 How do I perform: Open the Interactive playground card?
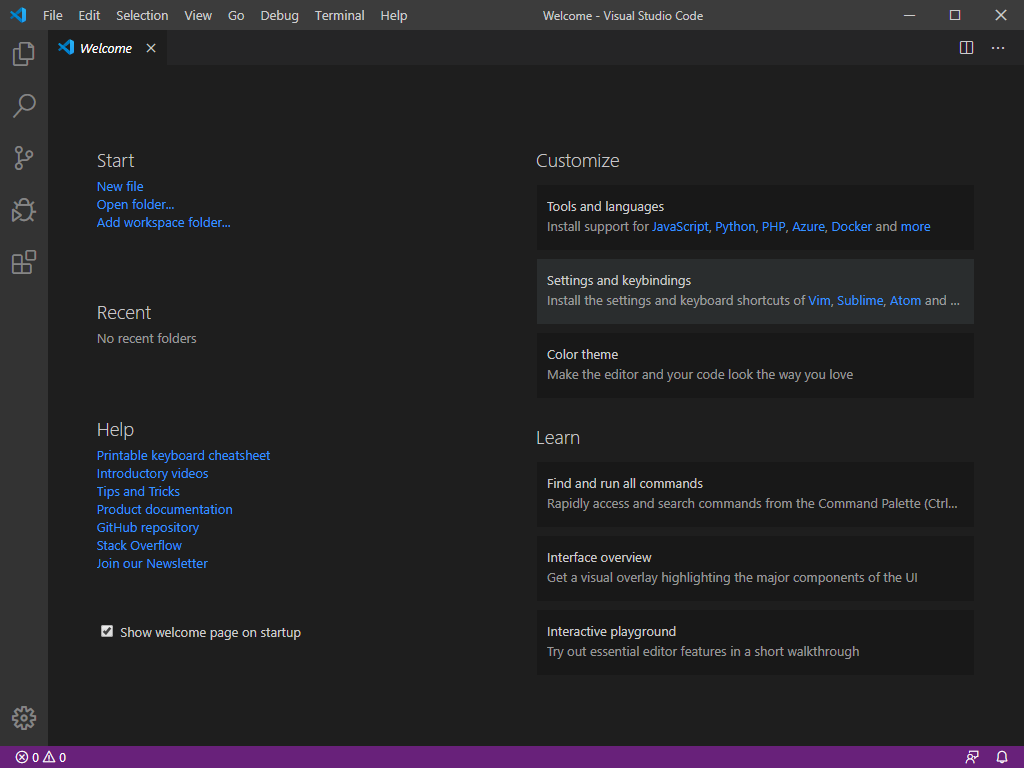pos(755,642)
